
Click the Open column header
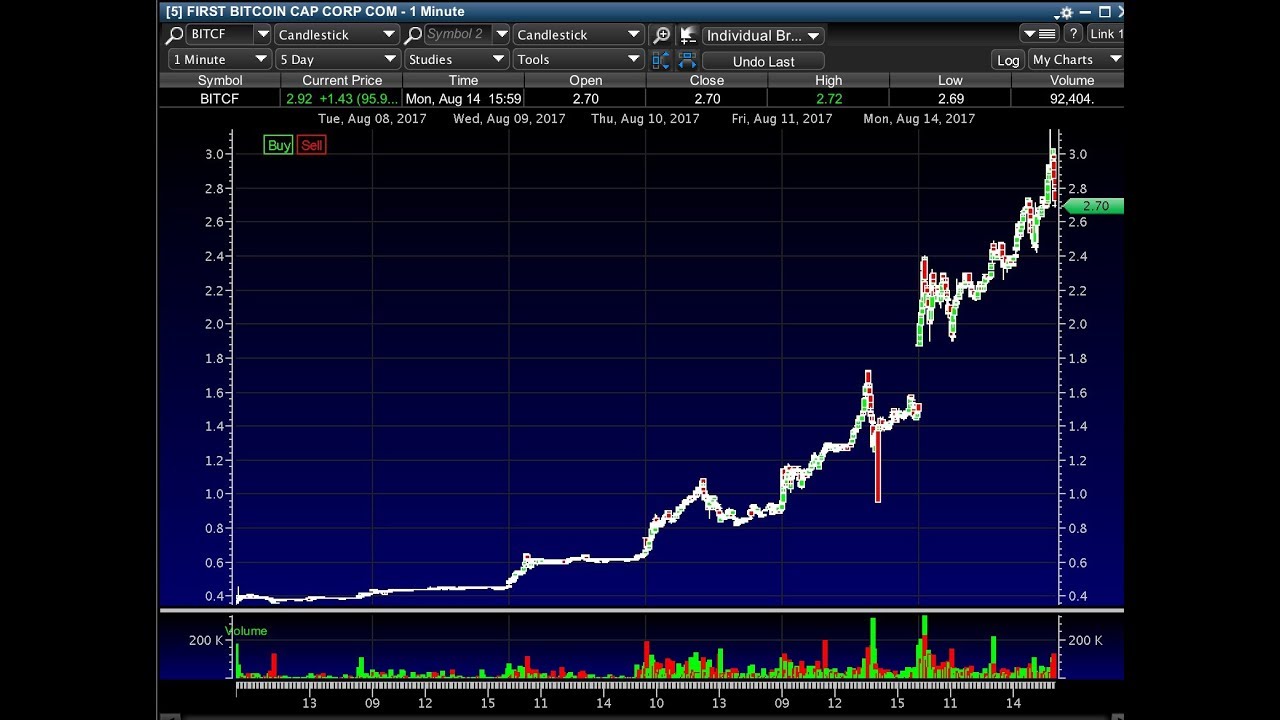585,80
